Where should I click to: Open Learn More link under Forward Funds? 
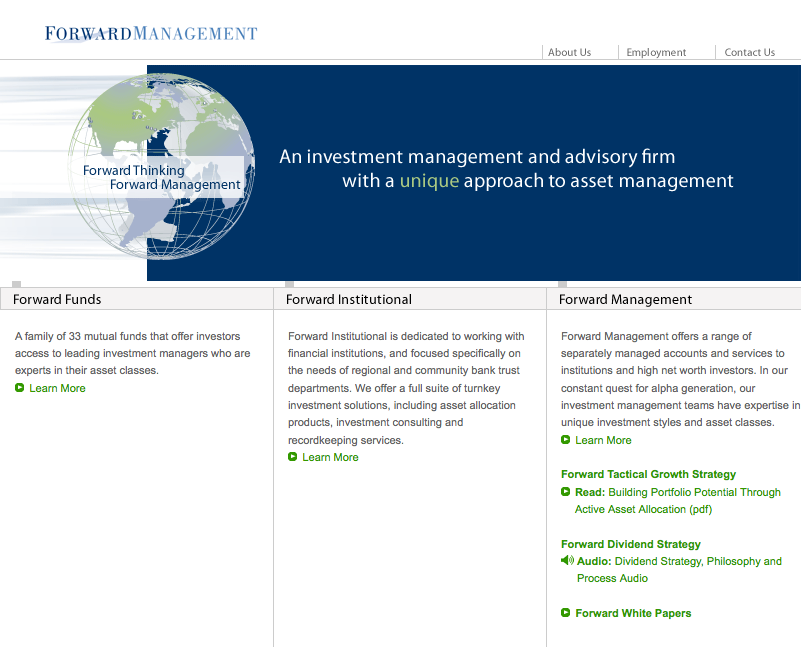[x=57, y=388]
